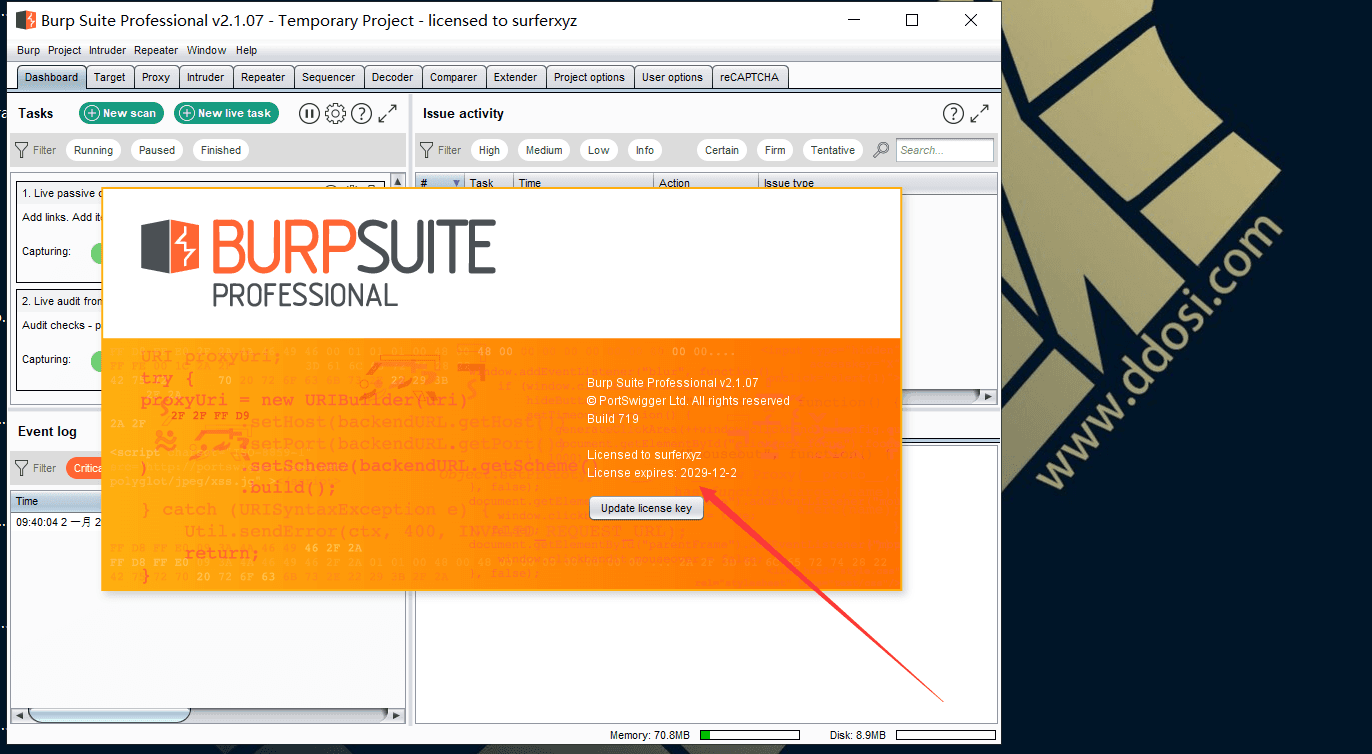Click the Tasks filter funnel icon
Screen dimensions: 1372x754
[21, 150]
